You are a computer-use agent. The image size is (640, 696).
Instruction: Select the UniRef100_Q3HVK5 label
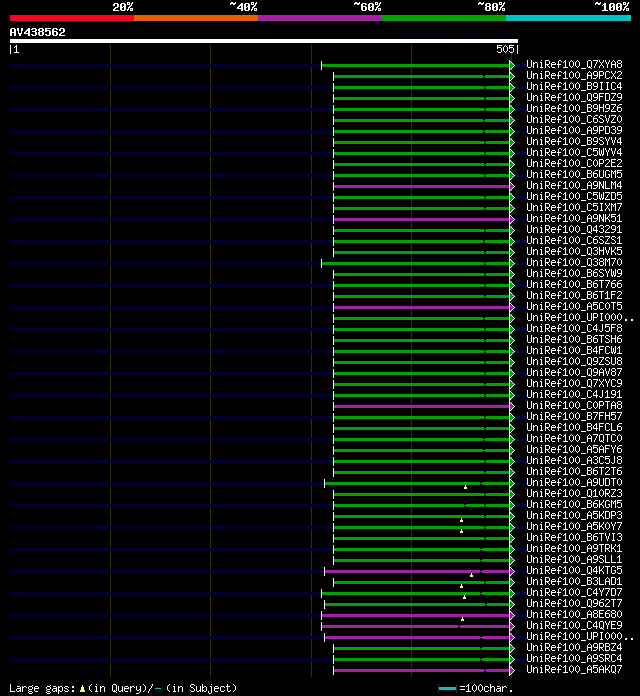[574, 251]
